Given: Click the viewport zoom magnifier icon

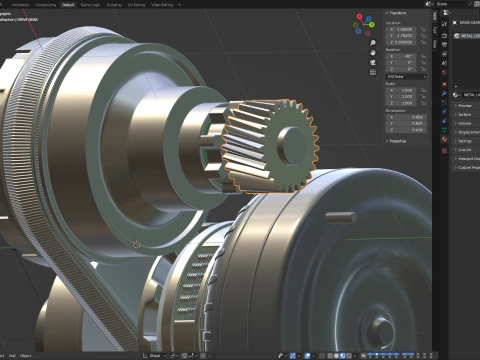Looking at the screenshot, I should [x=373, y=43].
